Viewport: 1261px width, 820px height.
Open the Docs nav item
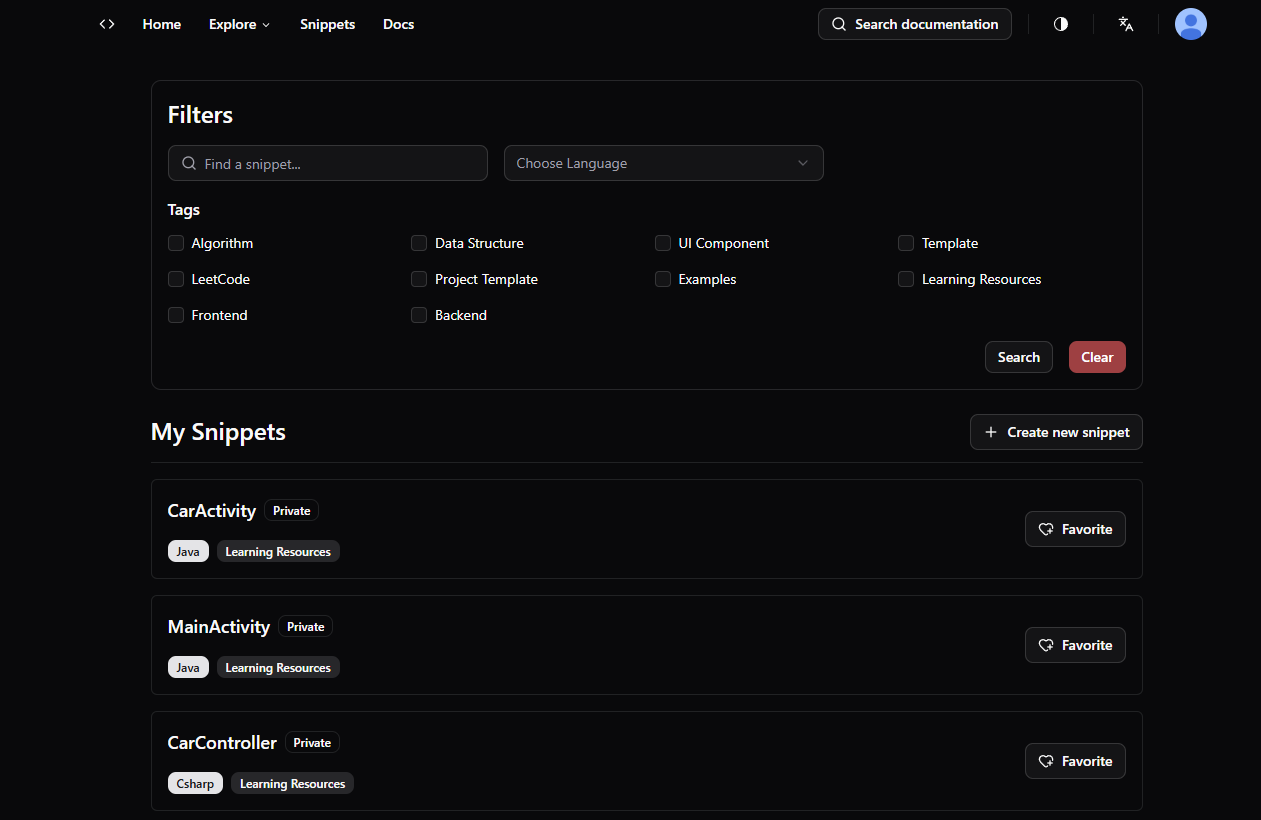coord(398,24)
